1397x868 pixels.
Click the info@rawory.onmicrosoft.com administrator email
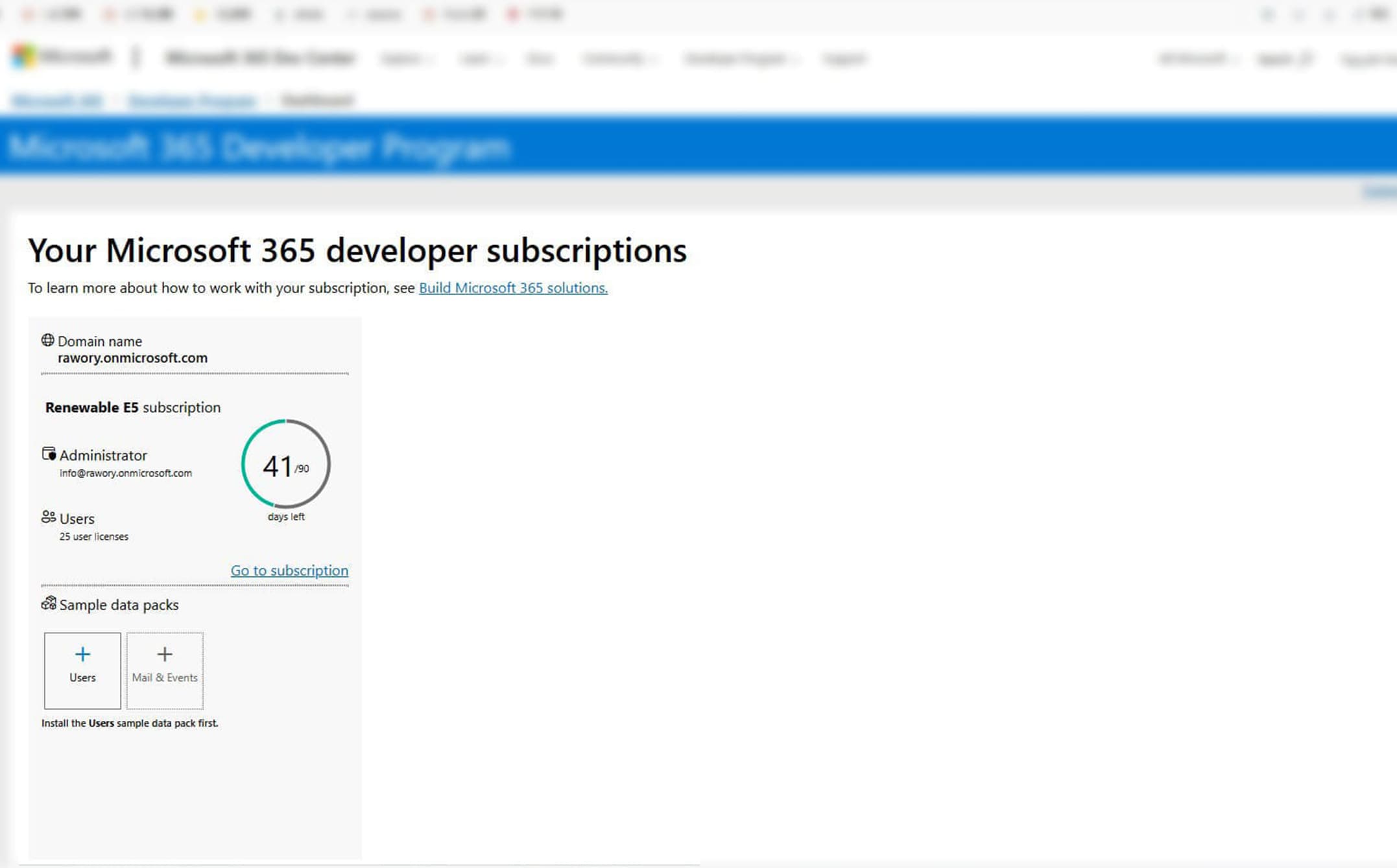click(x=126, y=473)
